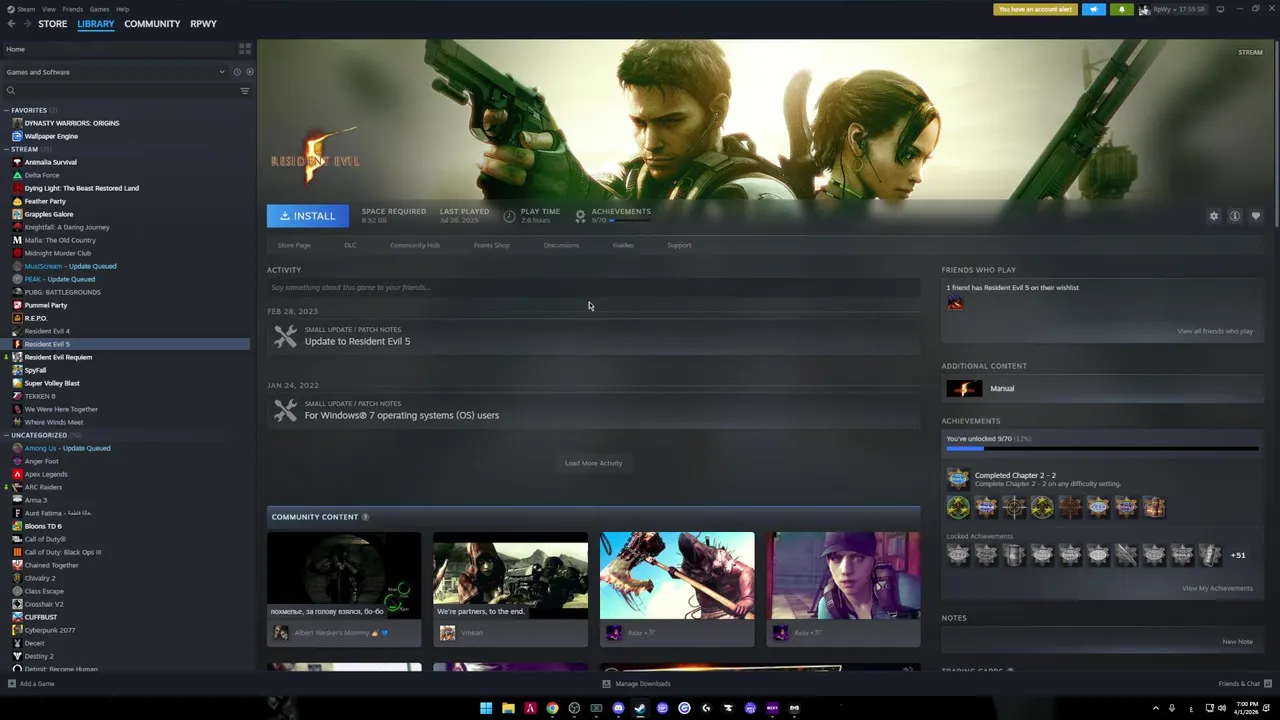Click the user avatar in the header
The width and height of the screenshot is (1280, 720).
1144,10
